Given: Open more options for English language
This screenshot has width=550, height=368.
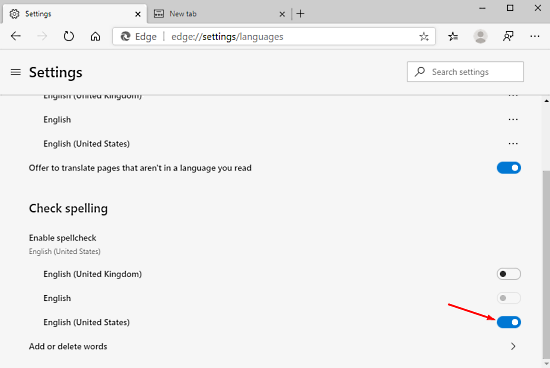Looking at the screenshot, I should point(513,120).
